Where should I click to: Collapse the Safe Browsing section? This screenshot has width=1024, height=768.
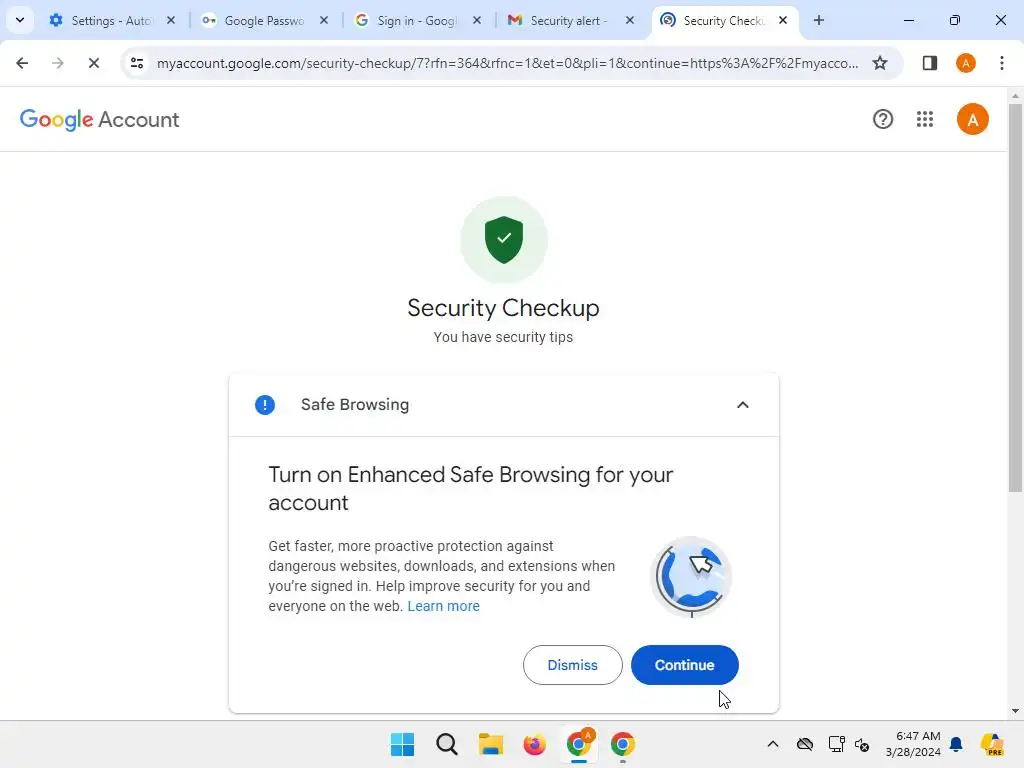(743, 405)
